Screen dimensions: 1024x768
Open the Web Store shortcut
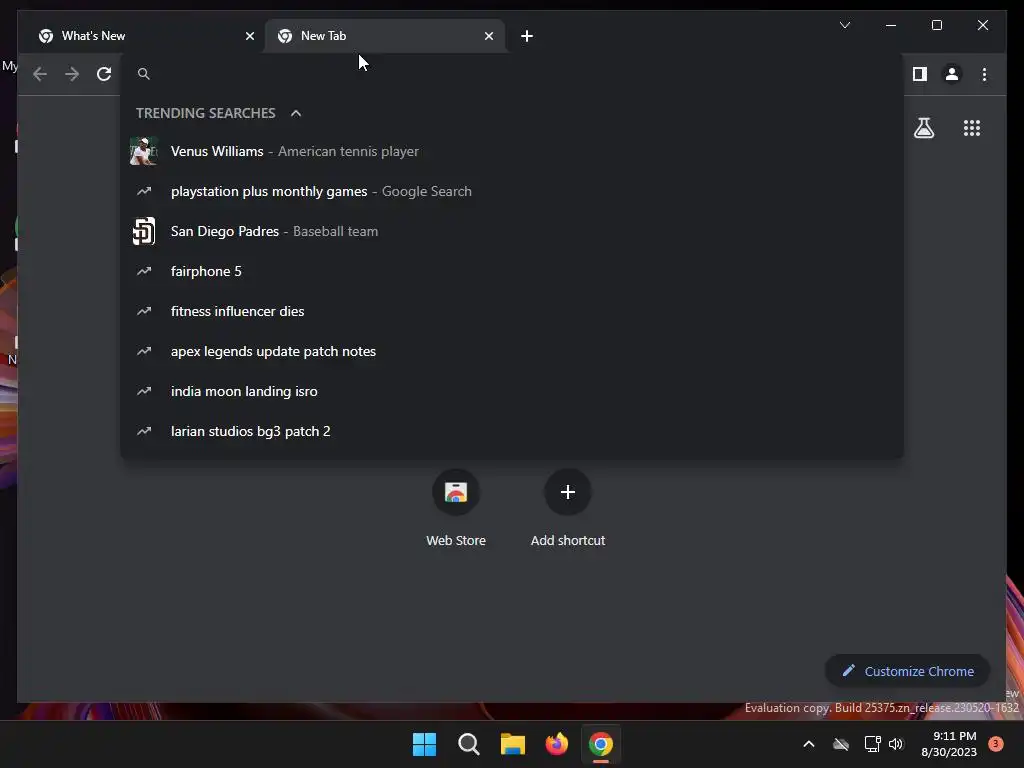[x=456, y=507]
